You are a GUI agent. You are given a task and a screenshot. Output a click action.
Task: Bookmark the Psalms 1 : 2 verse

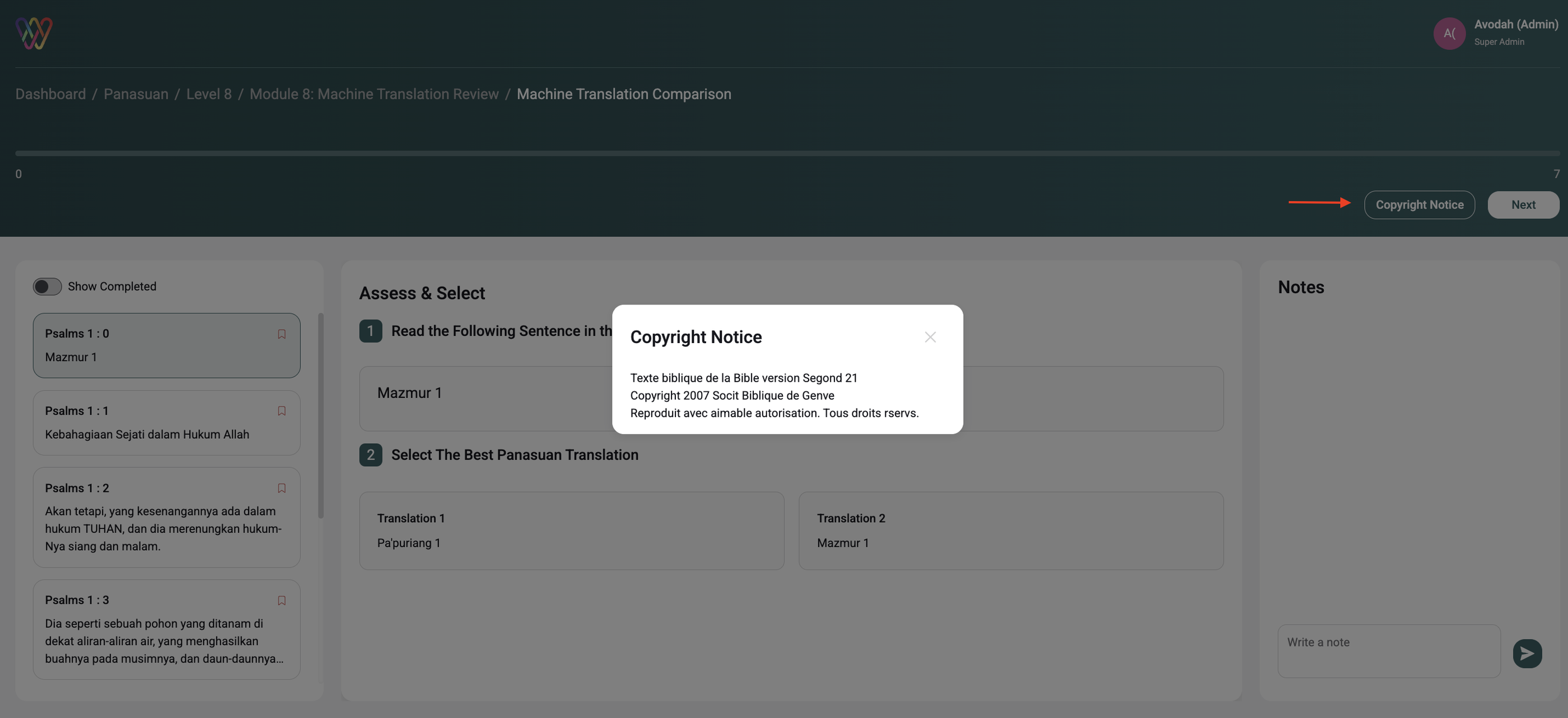[281, 489]
